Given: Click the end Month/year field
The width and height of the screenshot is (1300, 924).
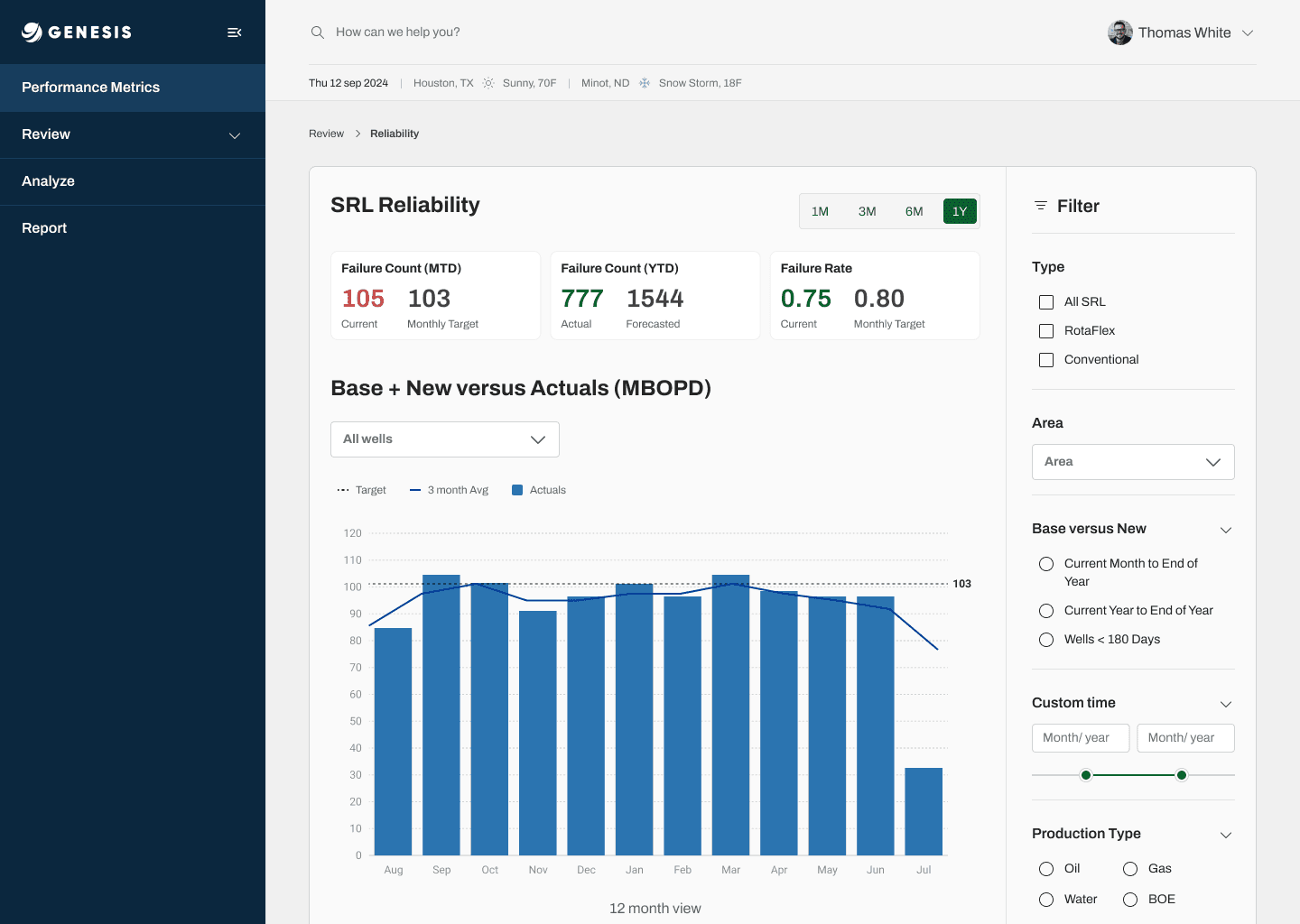Looking at the screenshot, I should (x=1185, y=738).
